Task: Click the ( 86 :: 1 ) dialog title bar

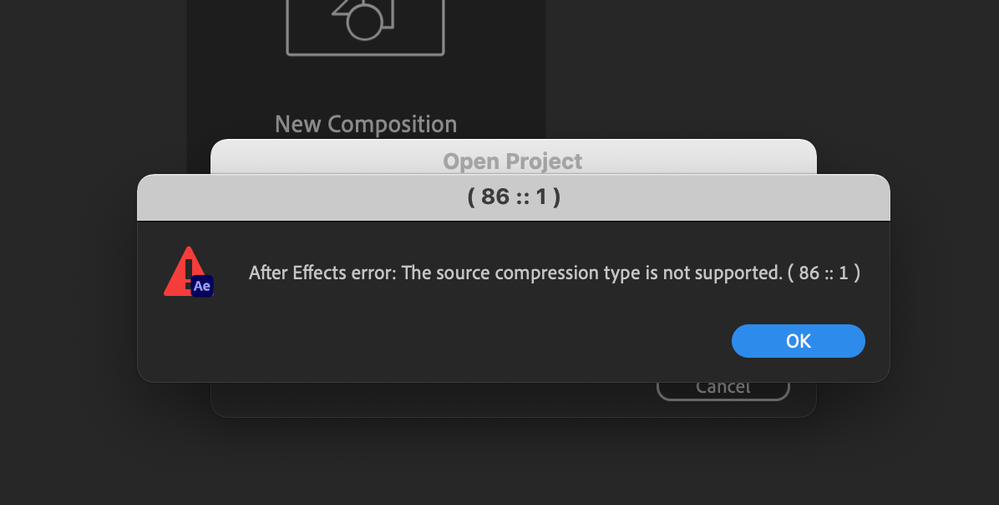Action: pos(513,197)
